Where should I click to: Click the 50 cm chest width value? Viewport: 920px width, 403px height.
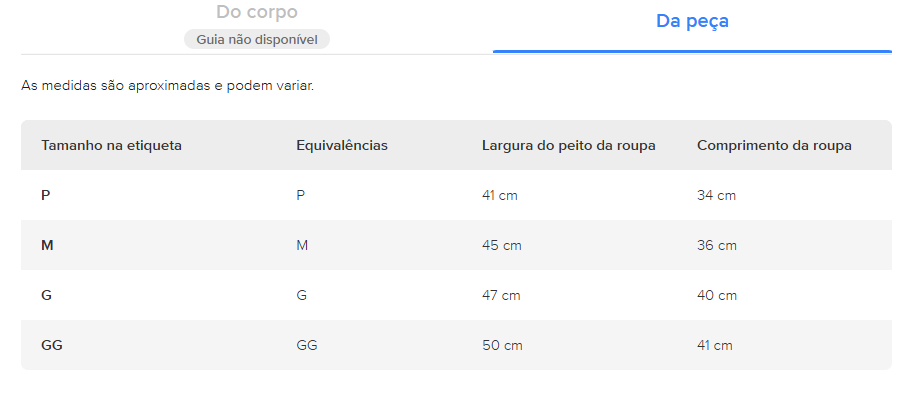[x=502, y=345]
